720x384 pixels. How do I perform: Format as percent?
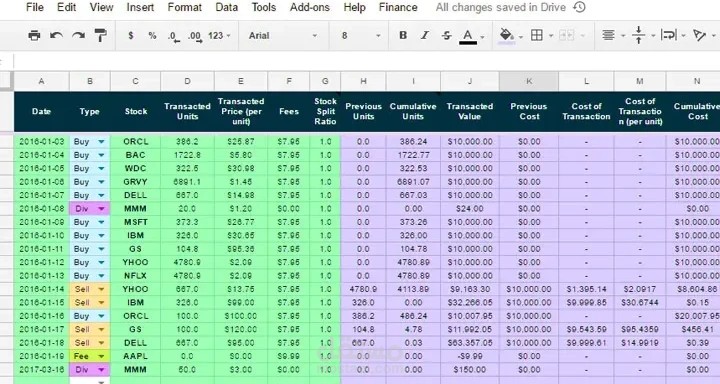(x=152, y=35)
